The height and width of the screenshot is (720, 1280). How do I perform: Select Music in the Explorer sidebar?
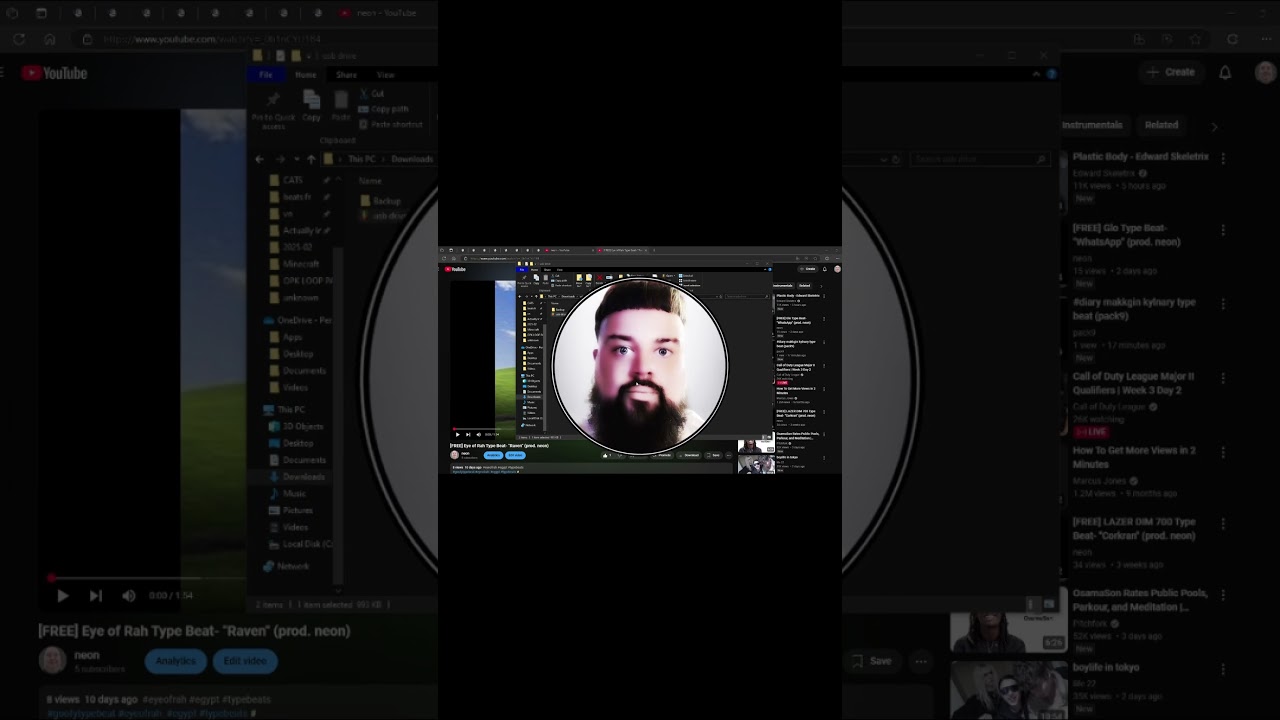(288, 494)
